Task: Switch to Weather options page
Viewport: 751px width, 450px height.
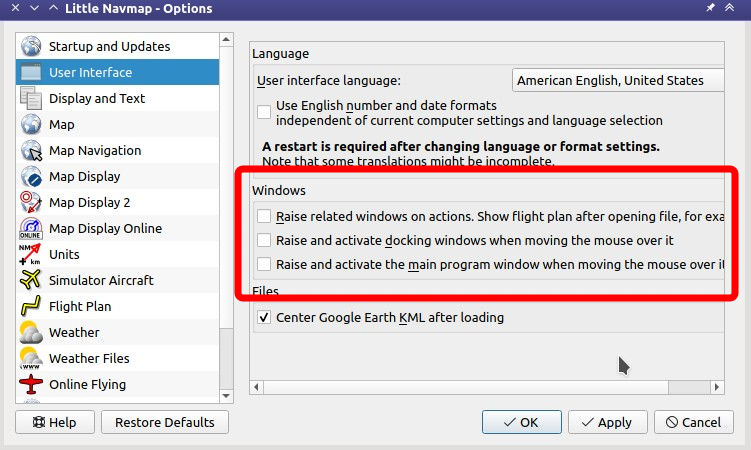Action: [x=117, y=332]
